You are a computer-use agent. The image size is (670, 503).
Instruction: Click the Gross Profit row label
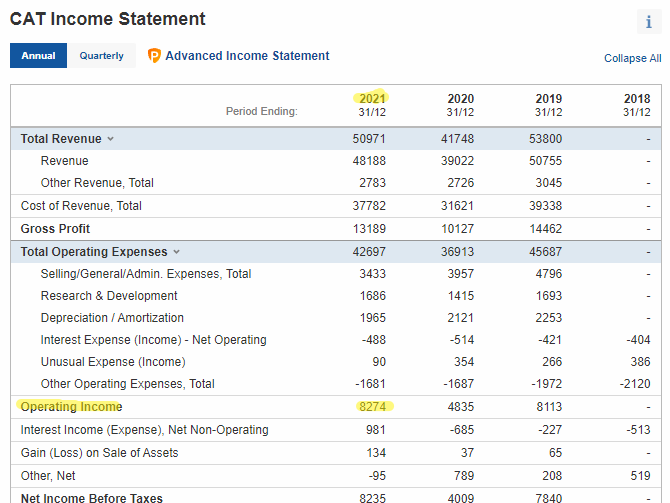[55, 229]
